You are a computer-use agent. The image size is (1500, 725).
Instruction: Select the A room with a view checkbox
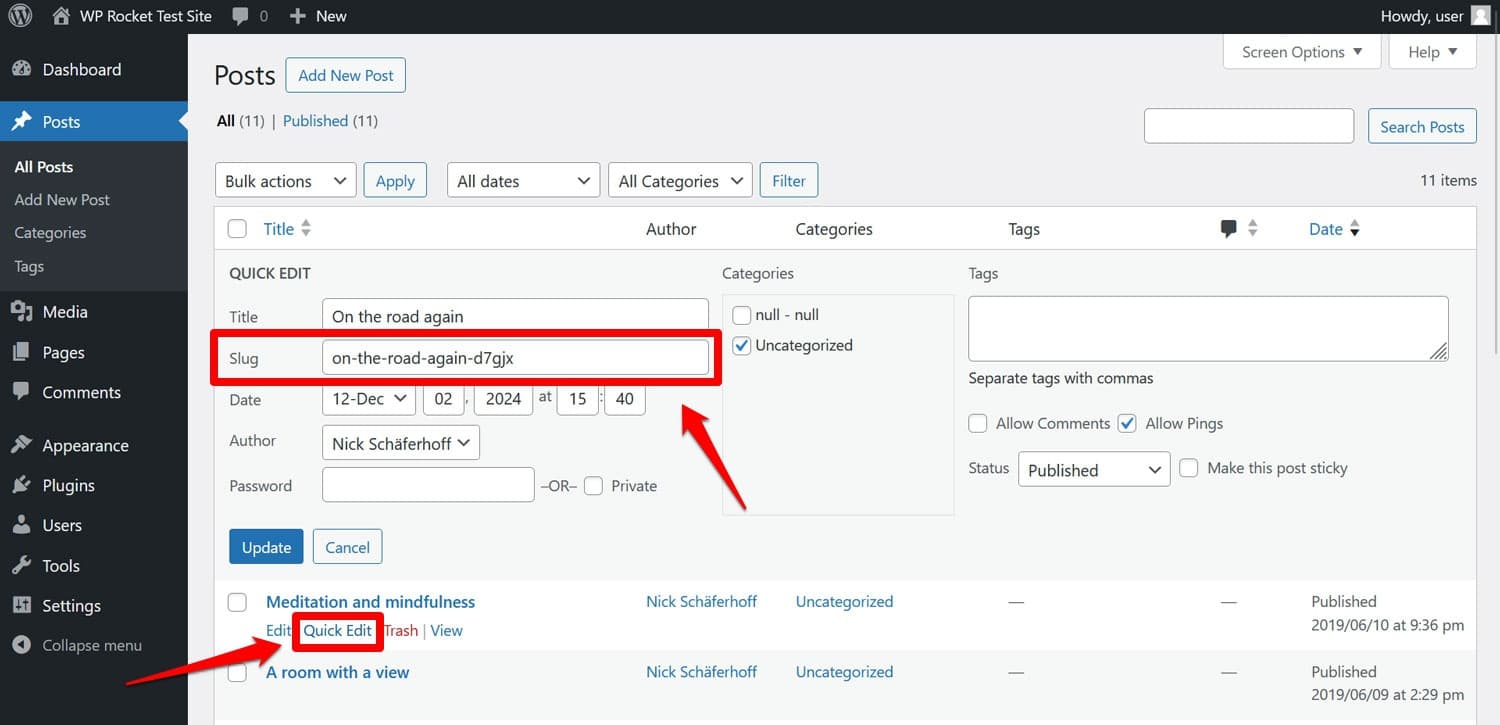click(237, 672)
